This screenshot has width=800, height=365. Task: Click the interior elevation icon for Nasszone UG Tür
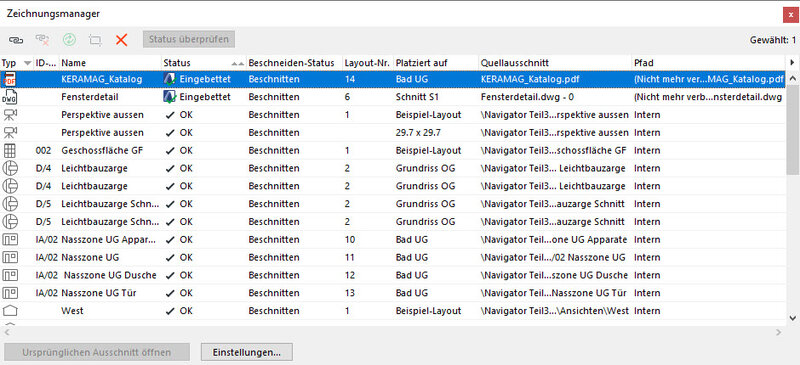coord(10,293)
